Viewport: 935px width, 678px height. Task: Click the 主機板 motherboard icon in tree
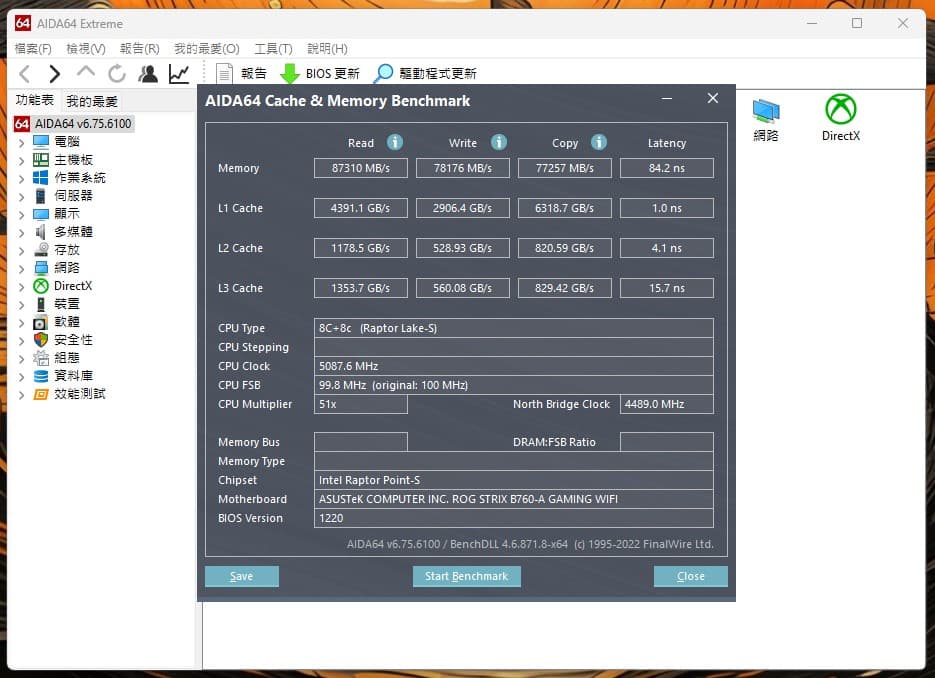(41, 159)
